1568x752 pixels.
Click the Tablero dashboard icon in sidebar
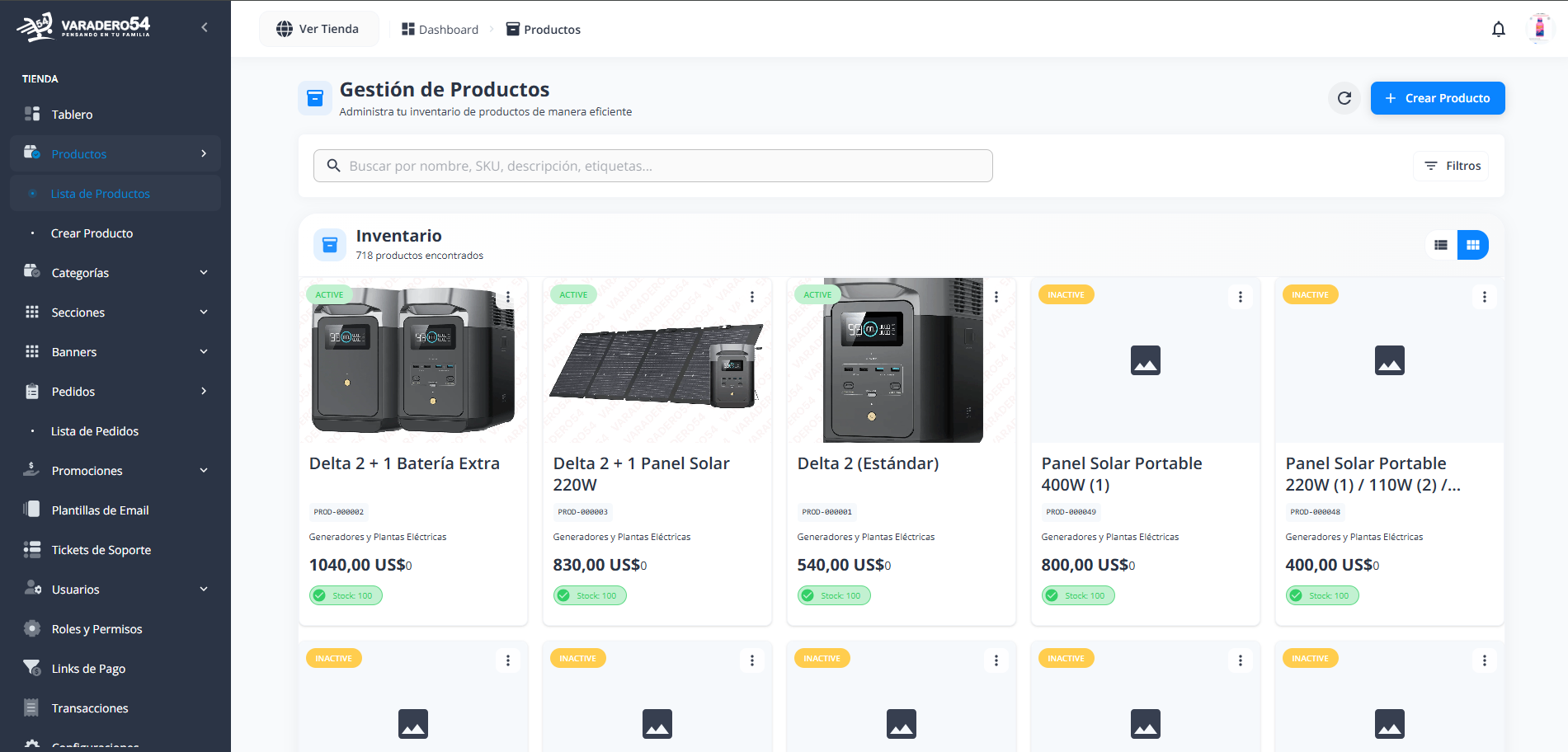click(x=32, y=114)
